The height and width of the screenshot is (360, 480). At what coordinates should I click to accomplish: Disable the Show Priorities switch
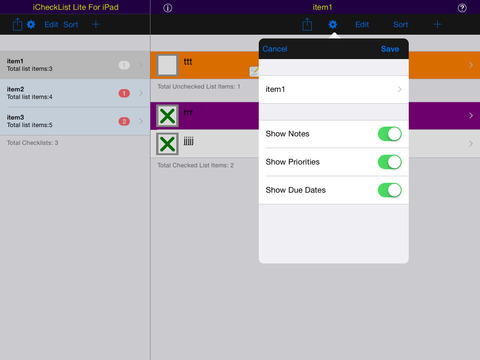point(389,162)
